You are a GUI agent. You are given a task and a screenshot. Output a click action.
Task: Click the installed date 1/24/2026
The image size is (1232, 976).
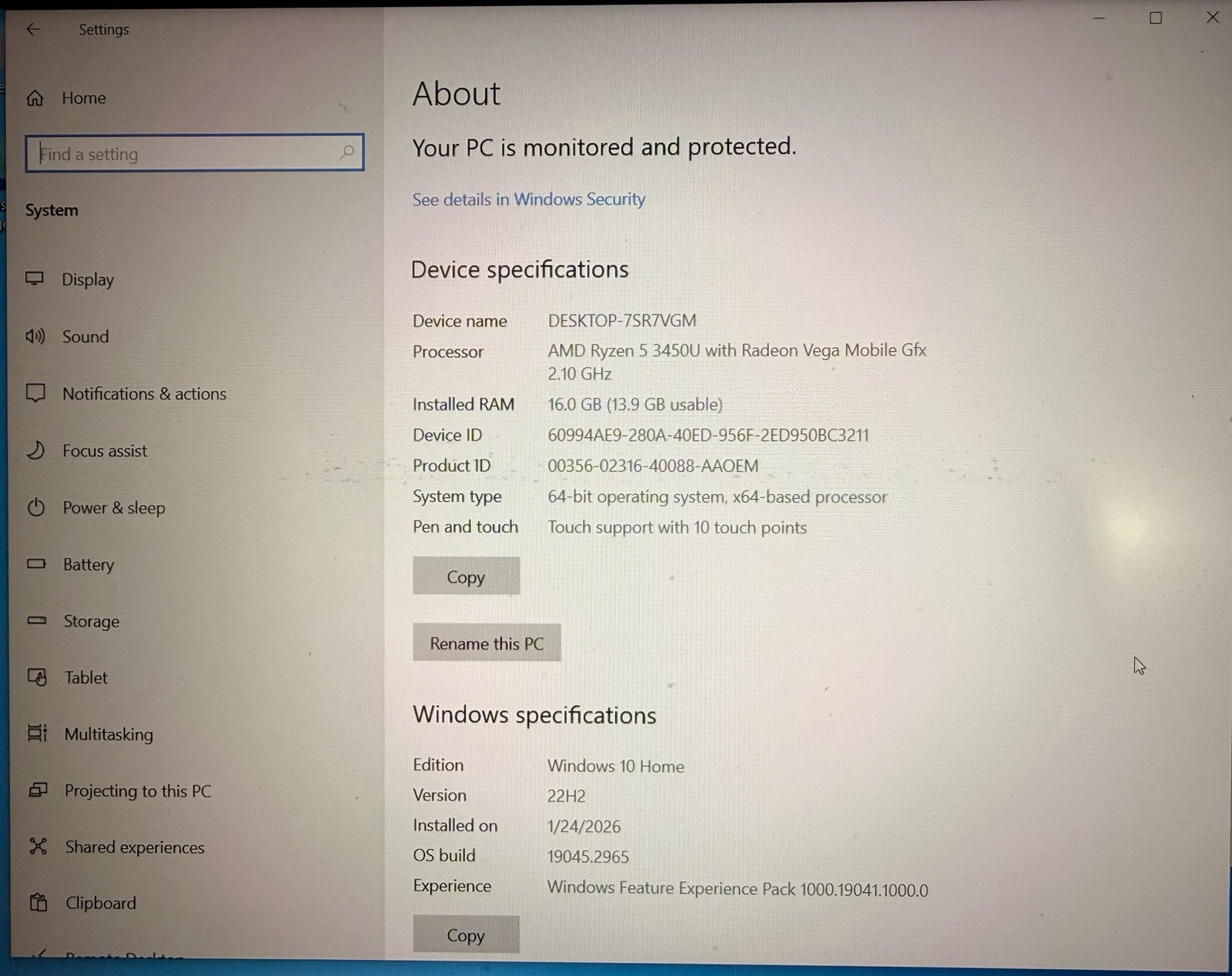584,826
